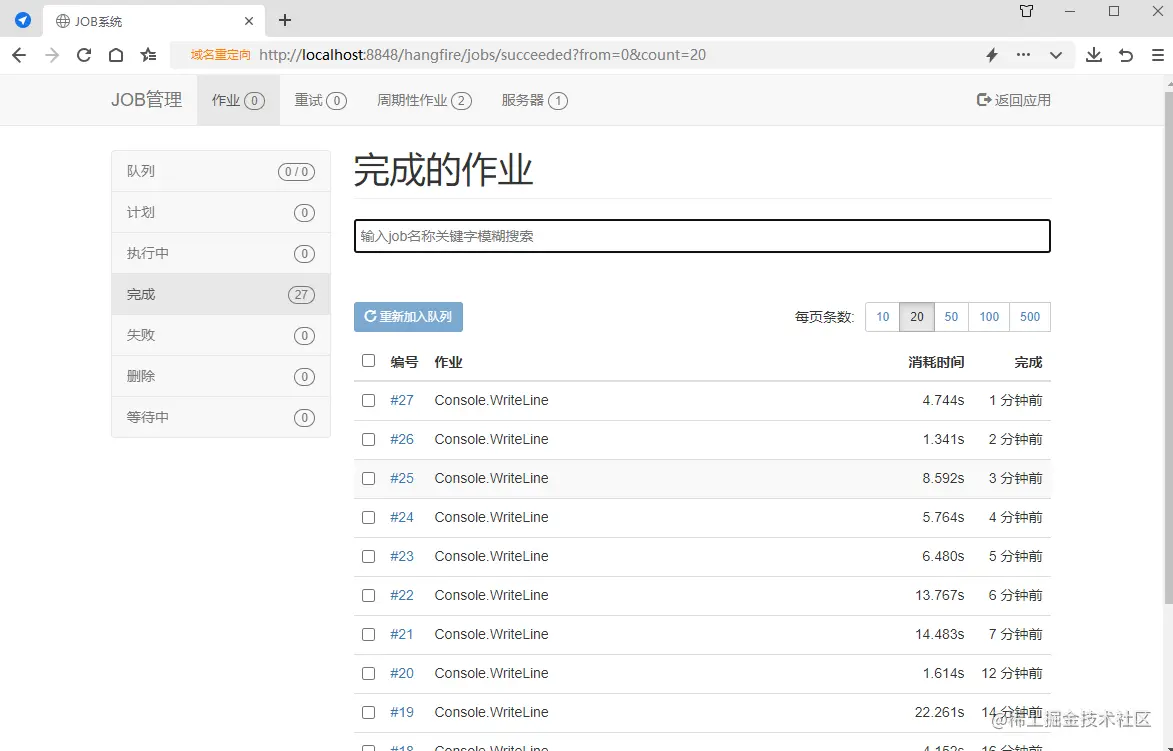
Task: Check the box for job #24
Action: pos(368,517)
